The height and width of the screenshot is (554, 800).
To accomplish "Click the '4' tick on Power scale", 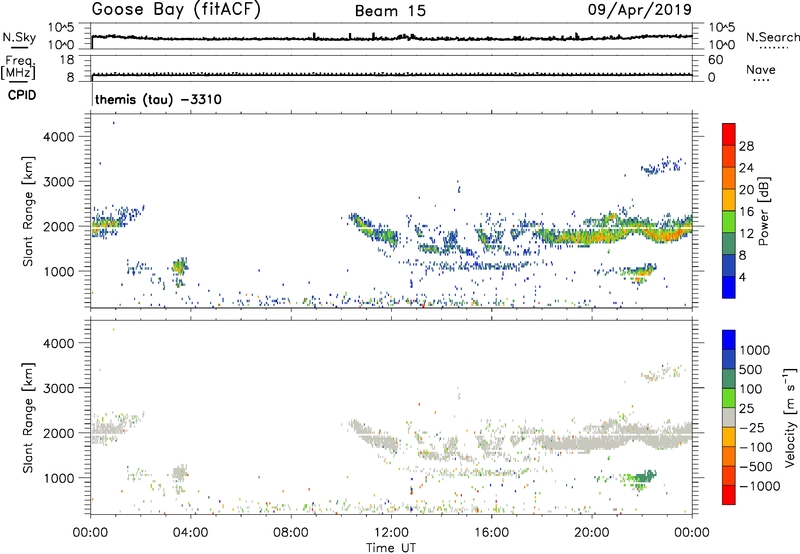I will (742, 277).
